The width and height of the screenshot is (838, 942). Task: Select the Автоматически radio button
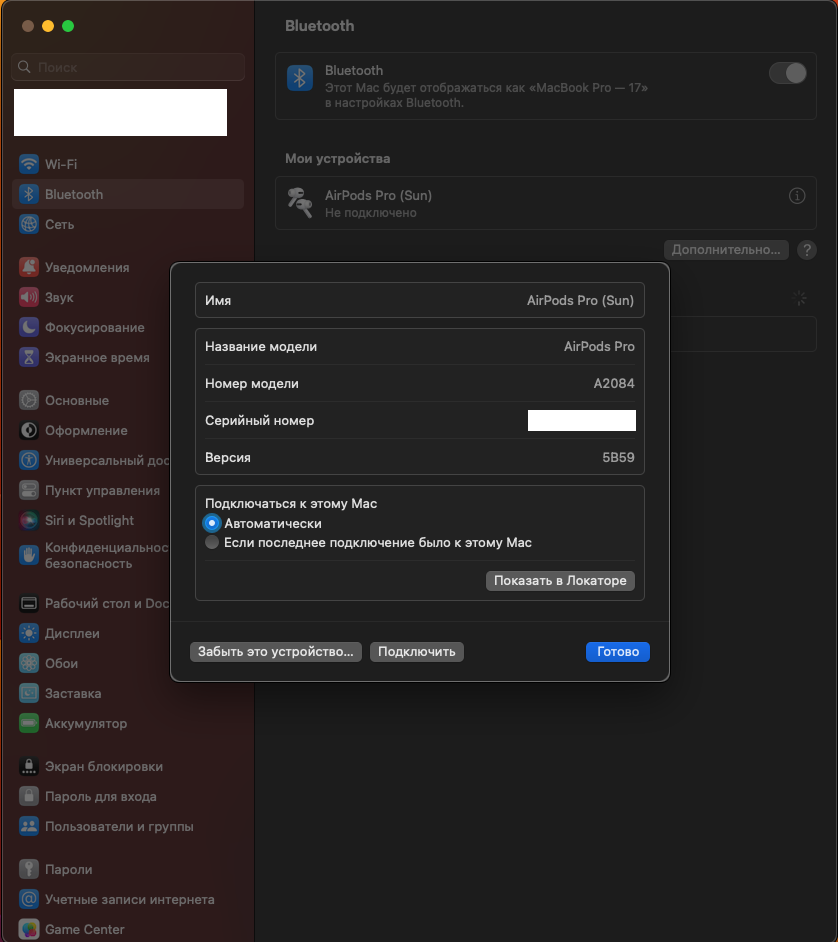pos(211,523)
